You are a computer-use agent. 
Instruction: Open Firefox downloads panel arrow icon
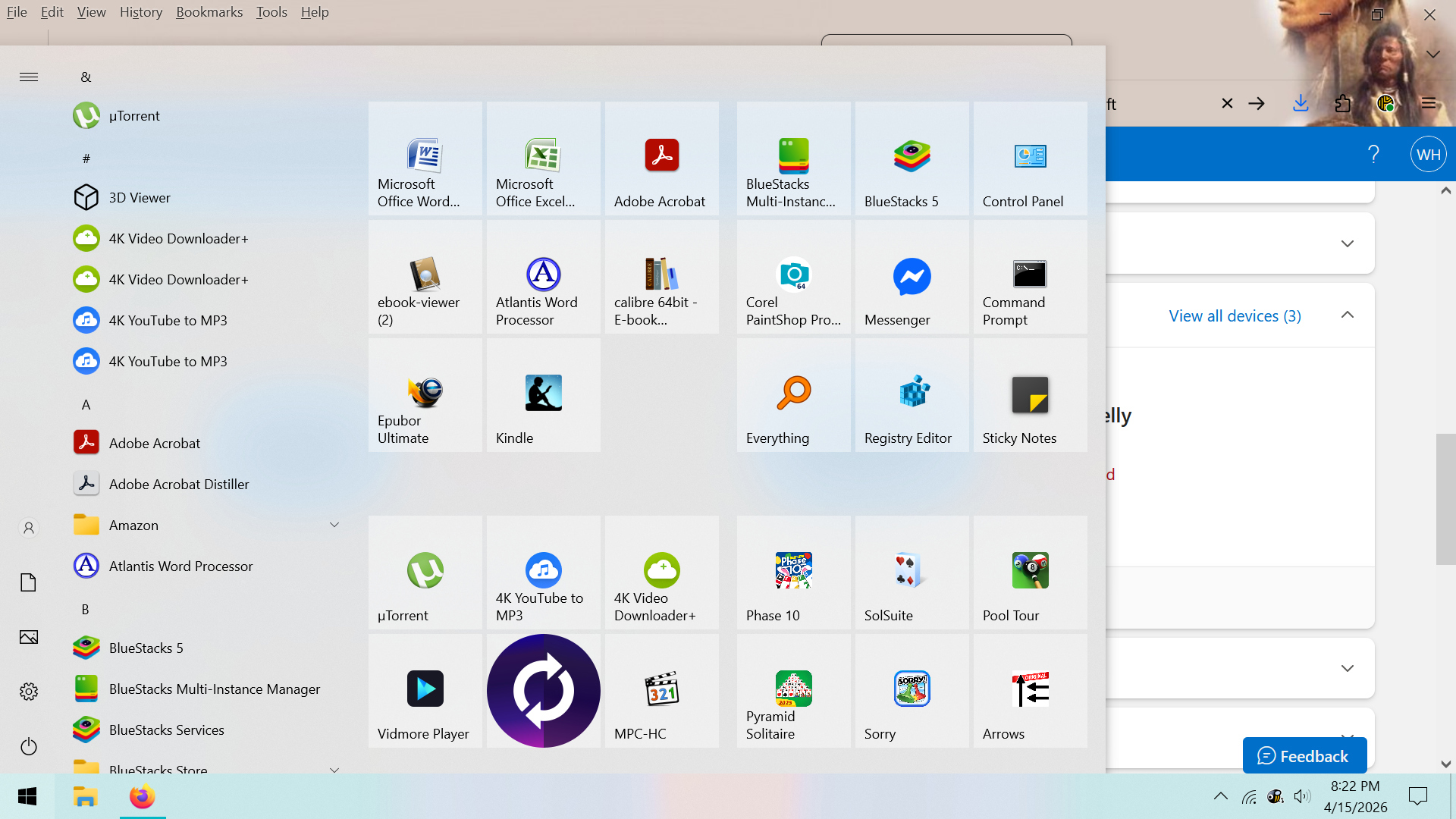point(1301,103)
